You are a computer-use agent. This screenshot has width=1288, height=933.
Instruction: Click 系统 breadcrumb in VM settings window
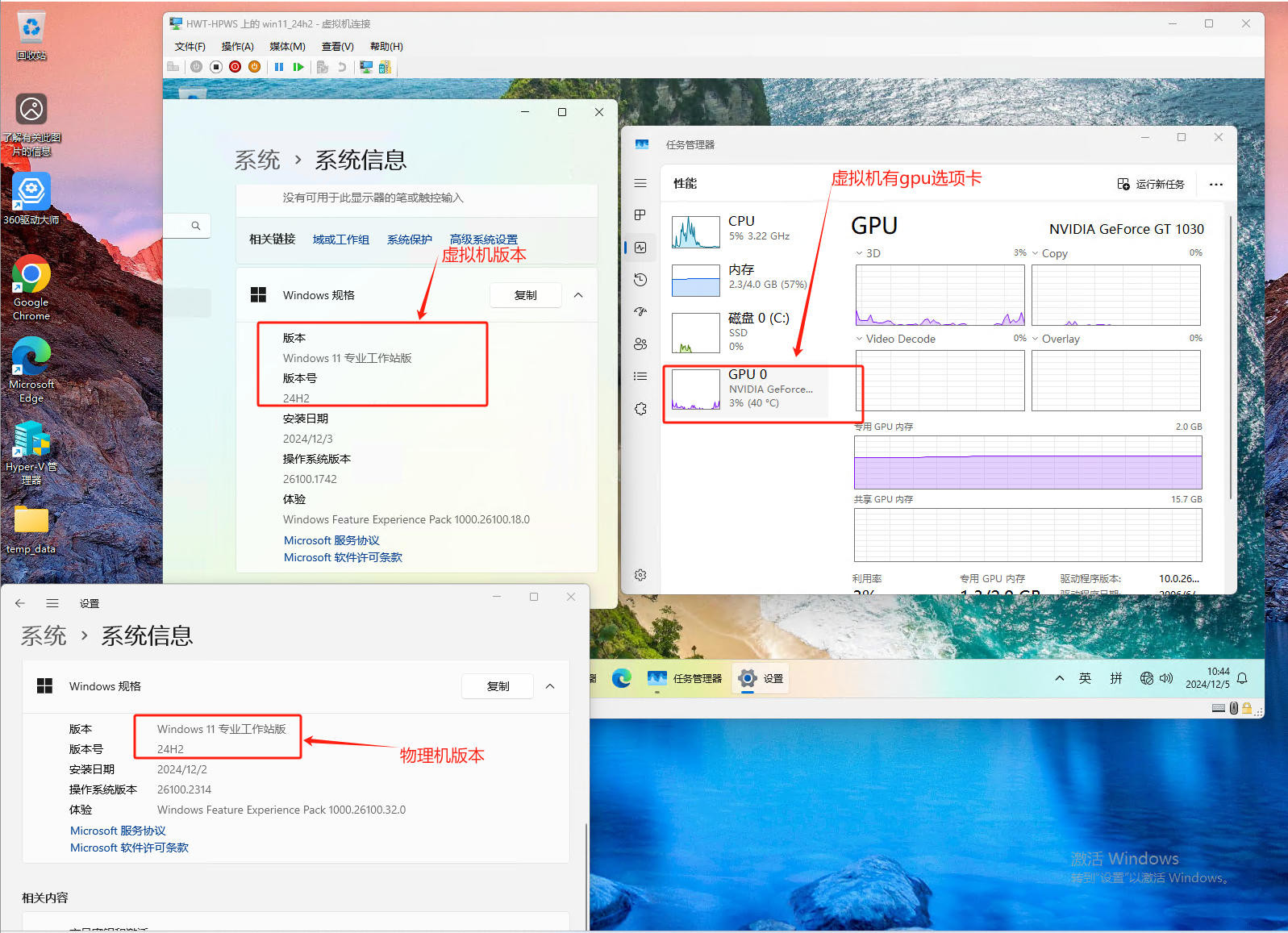point(257,160)
